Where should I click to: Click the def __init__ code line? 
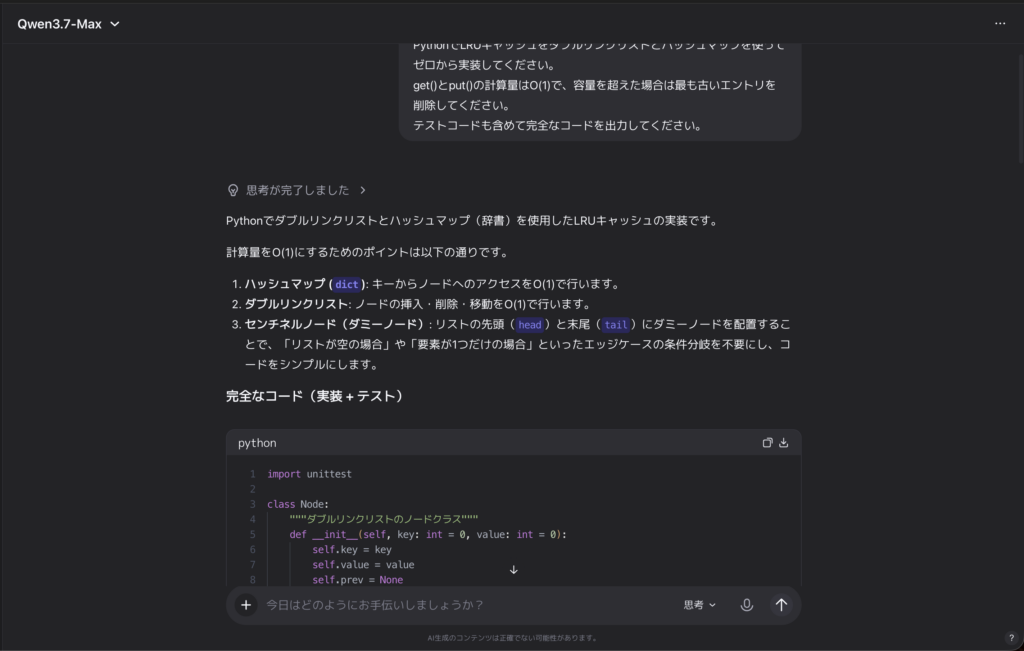[428, 535]
